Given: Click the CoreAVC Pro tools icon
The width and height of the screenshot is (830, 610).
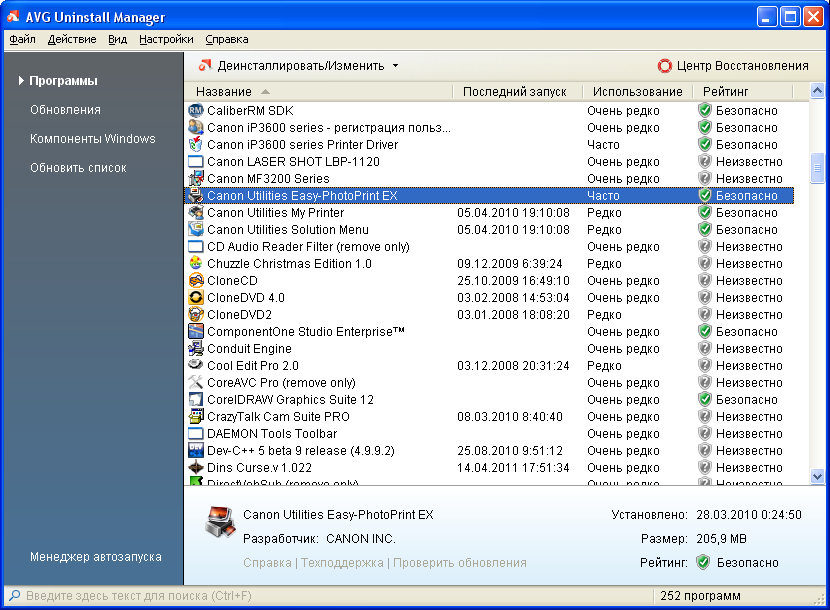Looking at the screenshot, I should (x=196, y=382).
